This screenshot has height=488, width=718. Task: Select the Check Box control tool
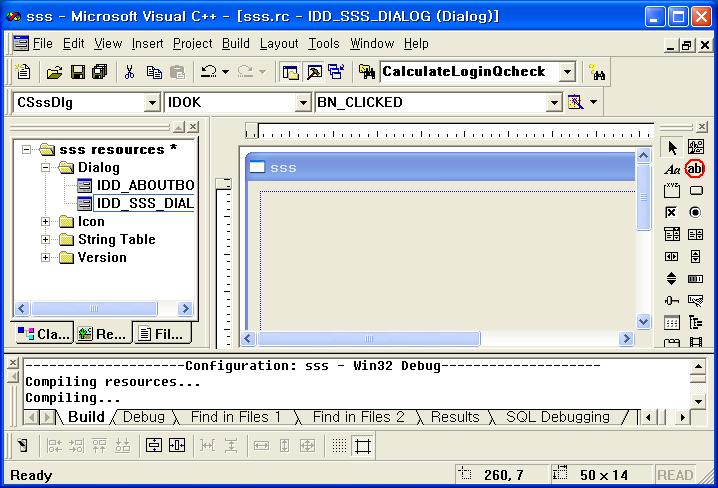672,212
